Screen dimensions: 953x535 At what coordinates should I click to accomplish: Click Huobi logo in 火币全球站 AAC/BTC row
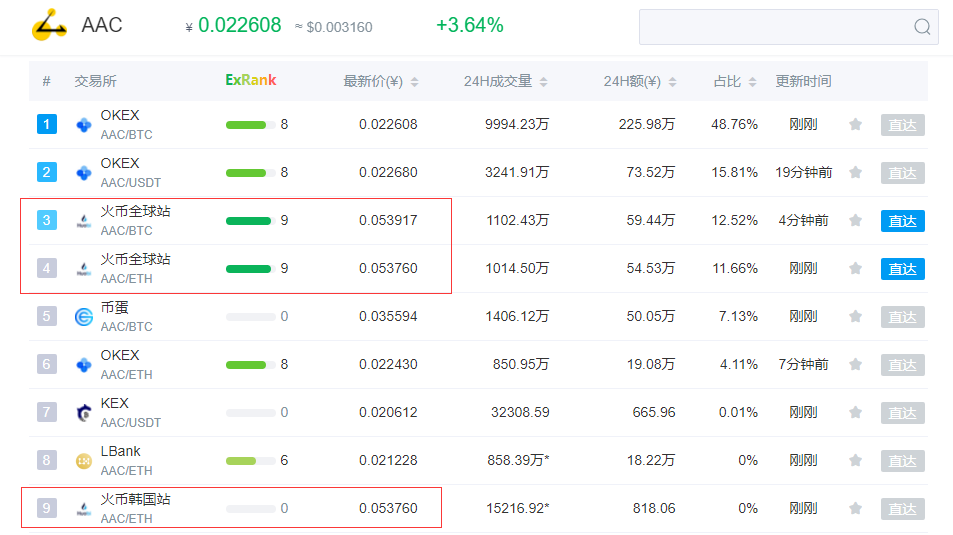coord(84,221)
